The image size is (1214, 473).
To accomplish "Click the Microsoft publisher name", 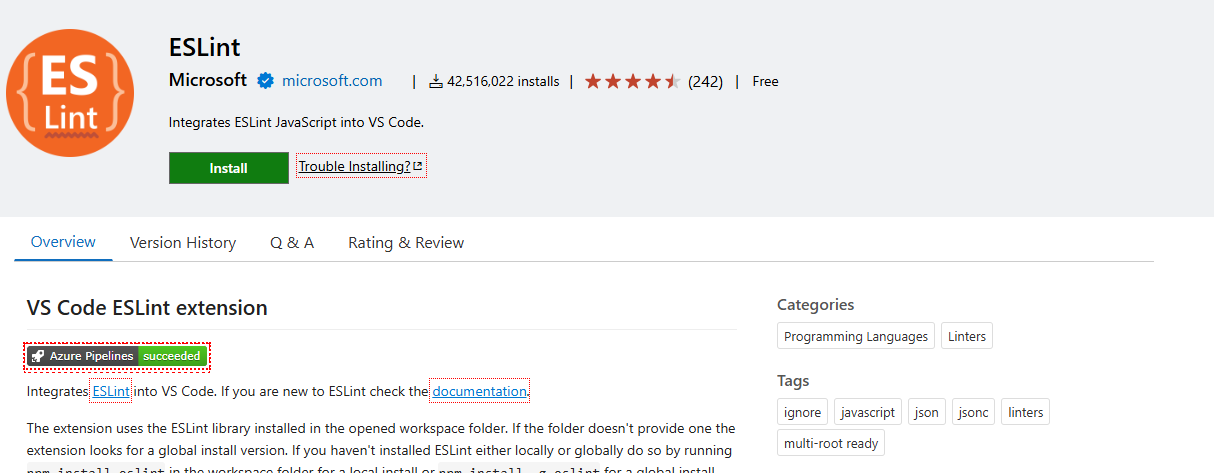I will pos(208,80).
